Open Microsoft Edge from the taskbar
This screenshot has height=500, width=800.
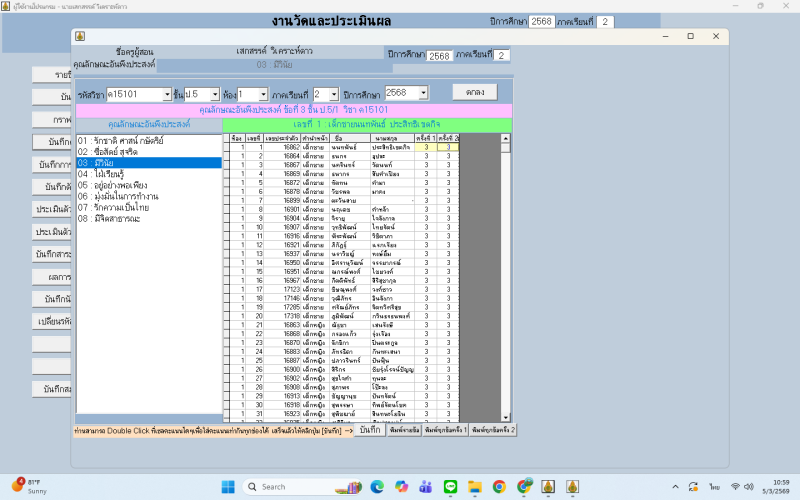point(376,487)
